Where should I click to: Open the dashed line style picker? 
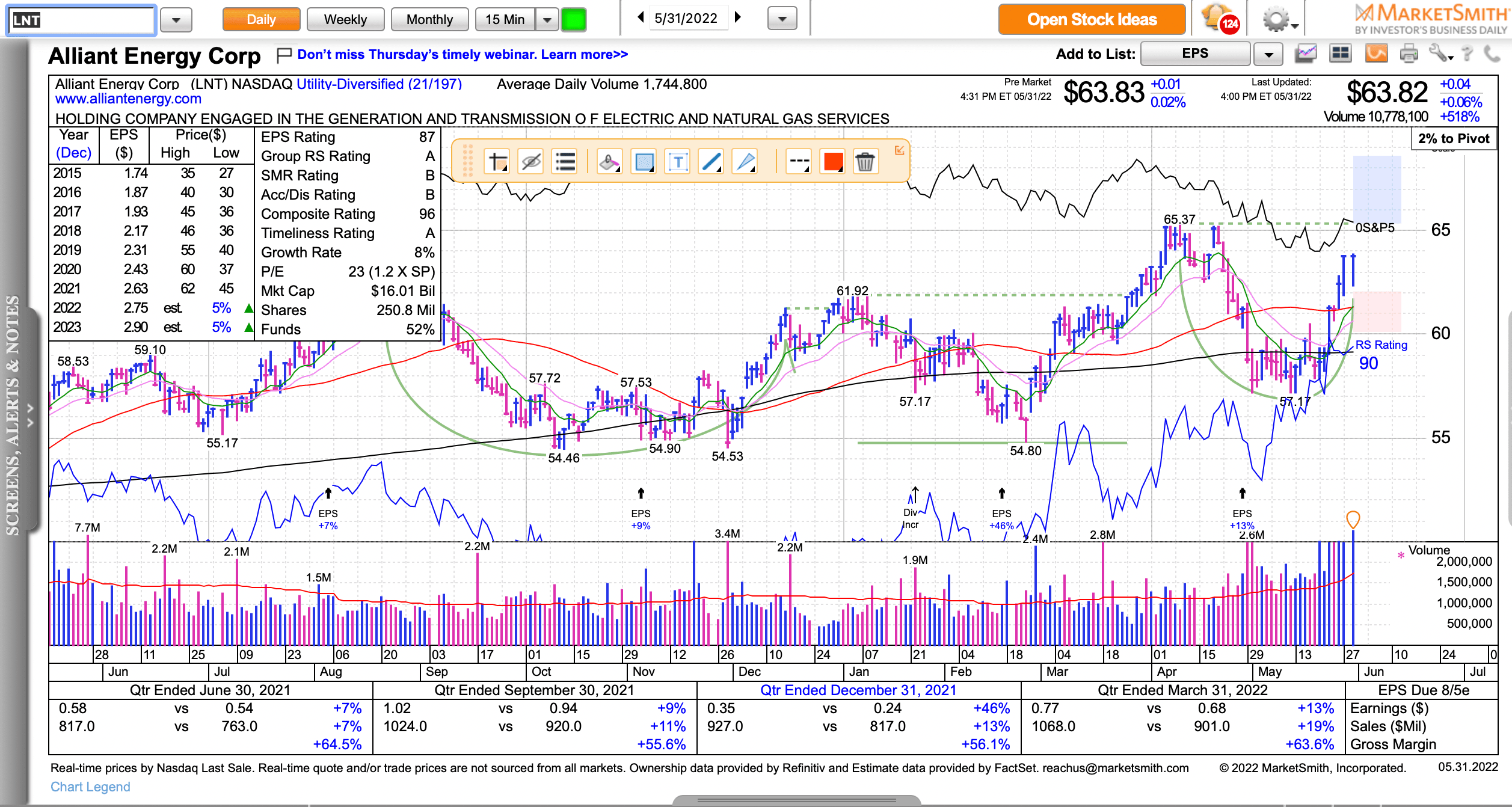pyautogui.click(x=799, y=162)
